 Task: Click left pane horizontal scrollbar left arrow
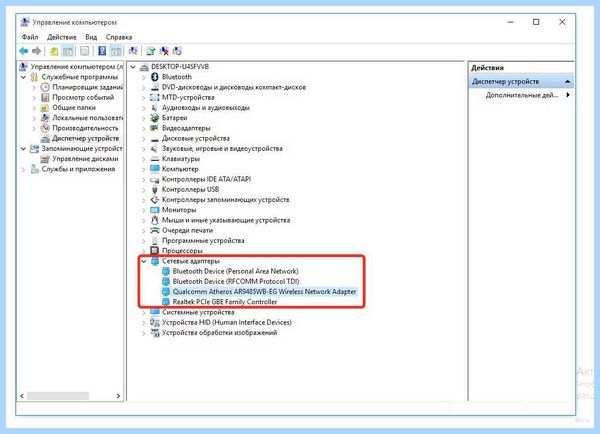pyautogui.click(x=22, y=396)
